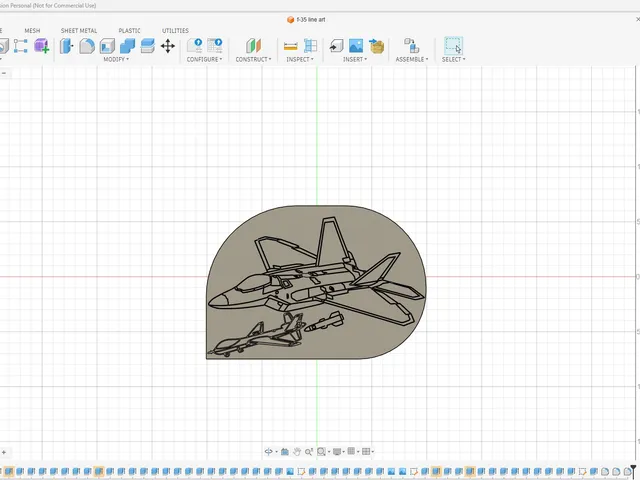
Task: Open the INSPECT dropdown menu
Action: click(x=300, y=59)
